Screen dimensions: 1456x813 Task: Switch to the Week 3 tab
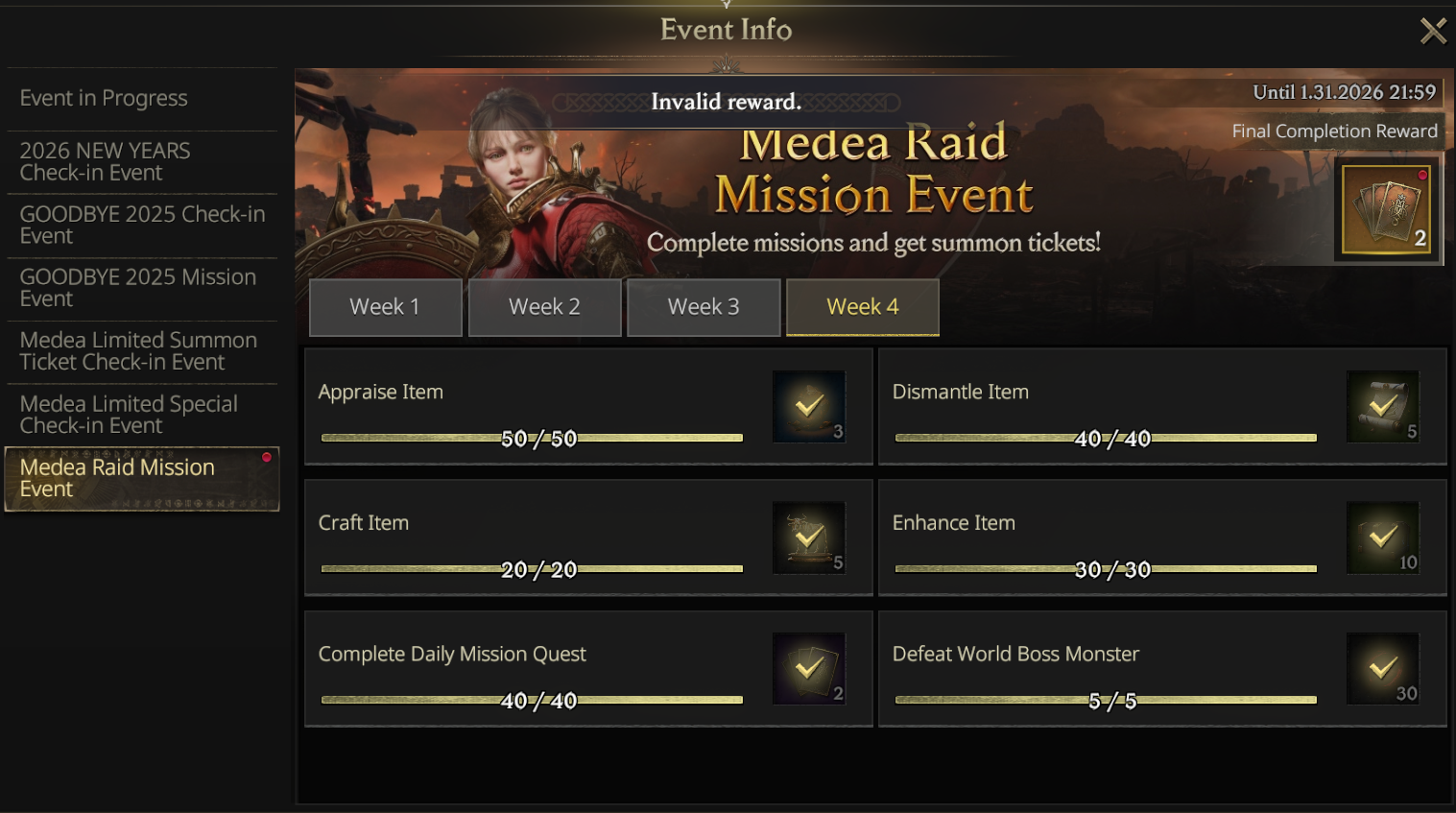tap(704, 307)
